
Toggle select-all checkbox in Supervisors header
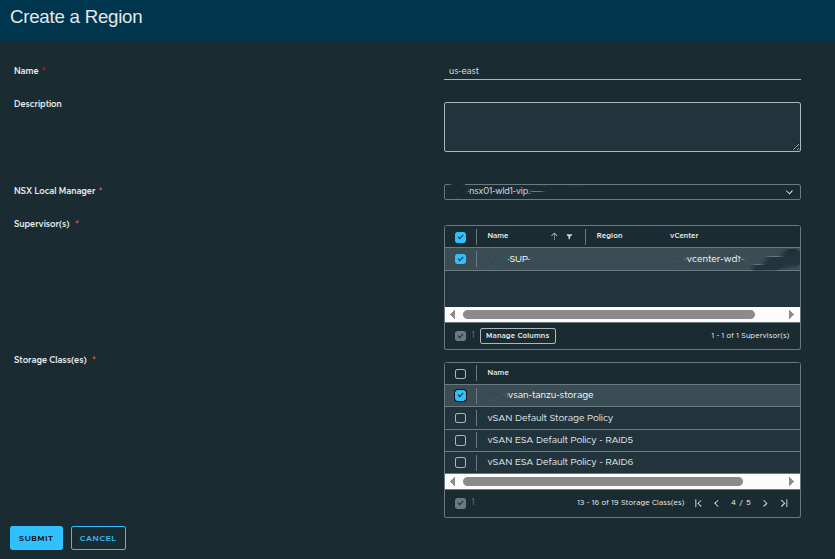pyautogui.click(x=461, y=237)
